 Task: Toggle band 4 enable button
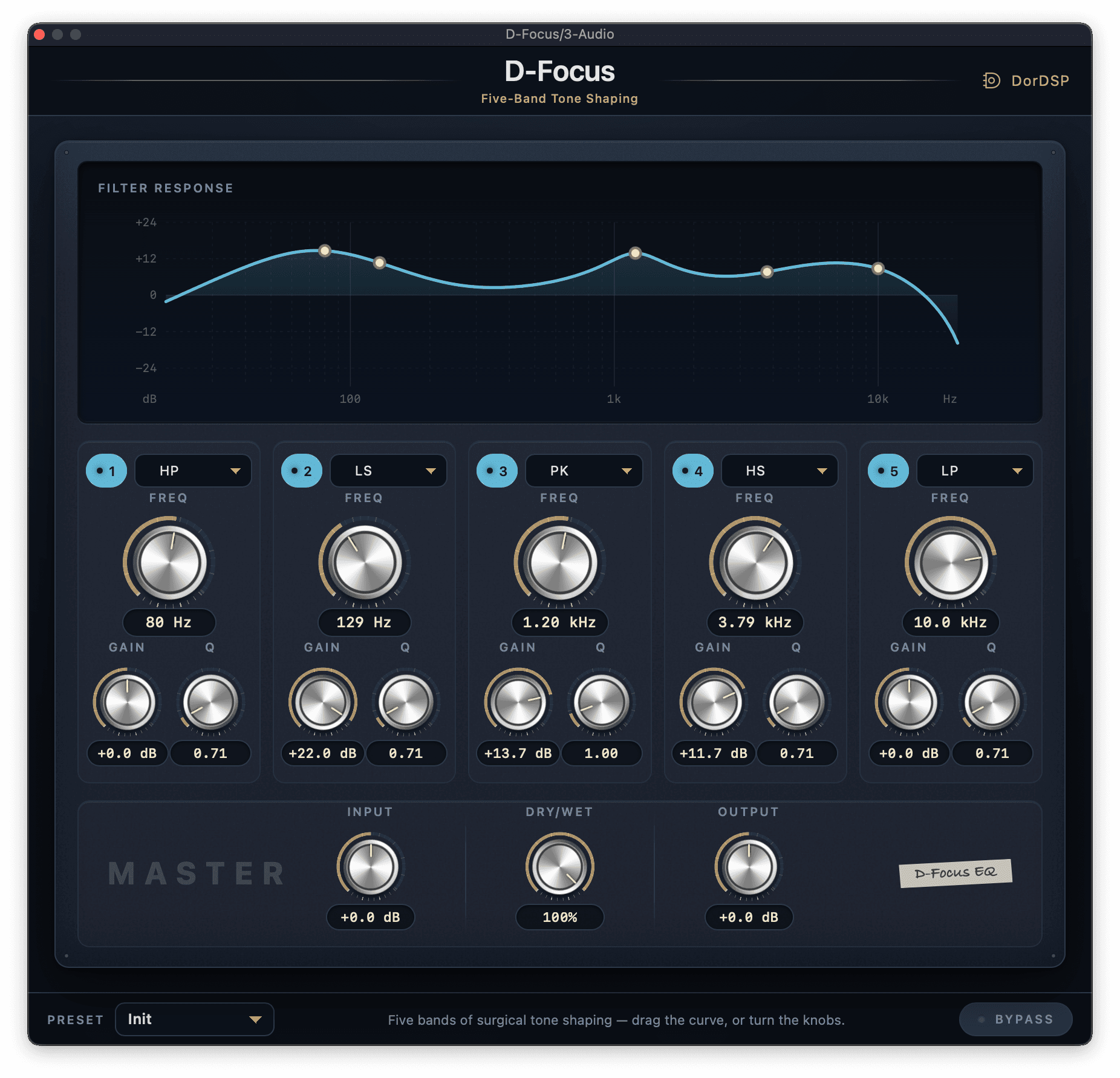click(693, 471)
